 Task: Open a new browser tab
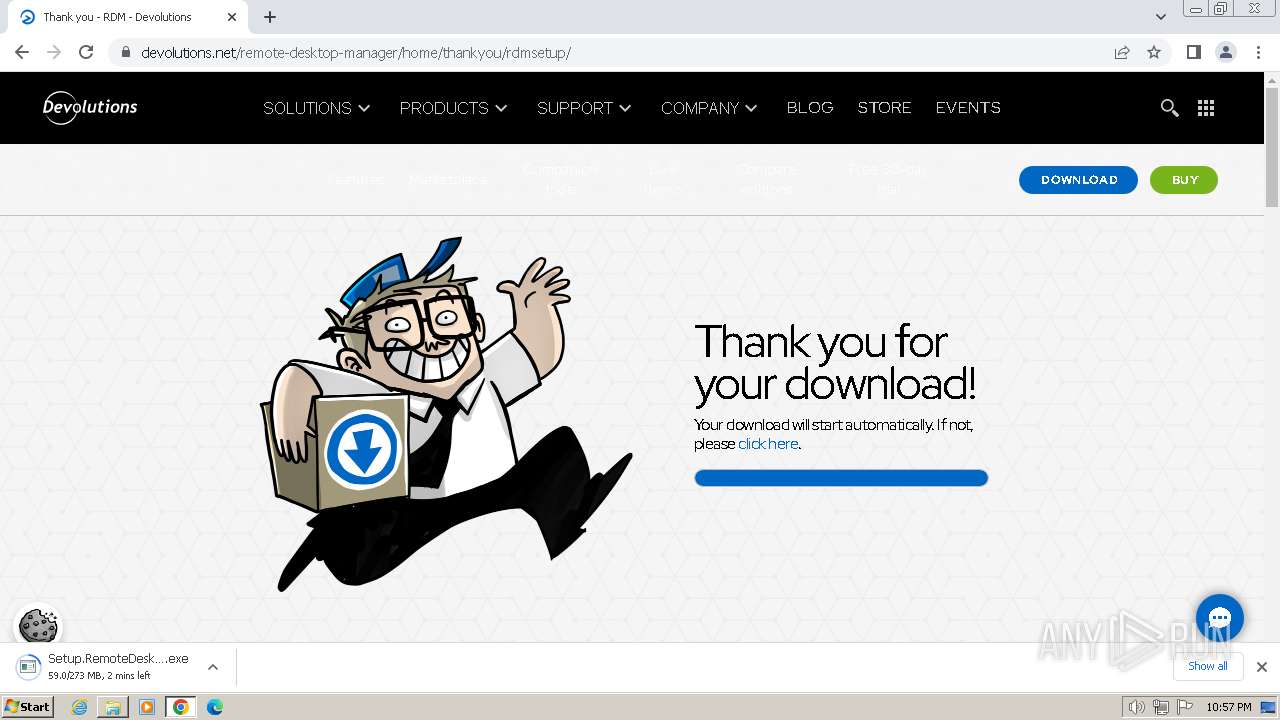pos(270,17)
